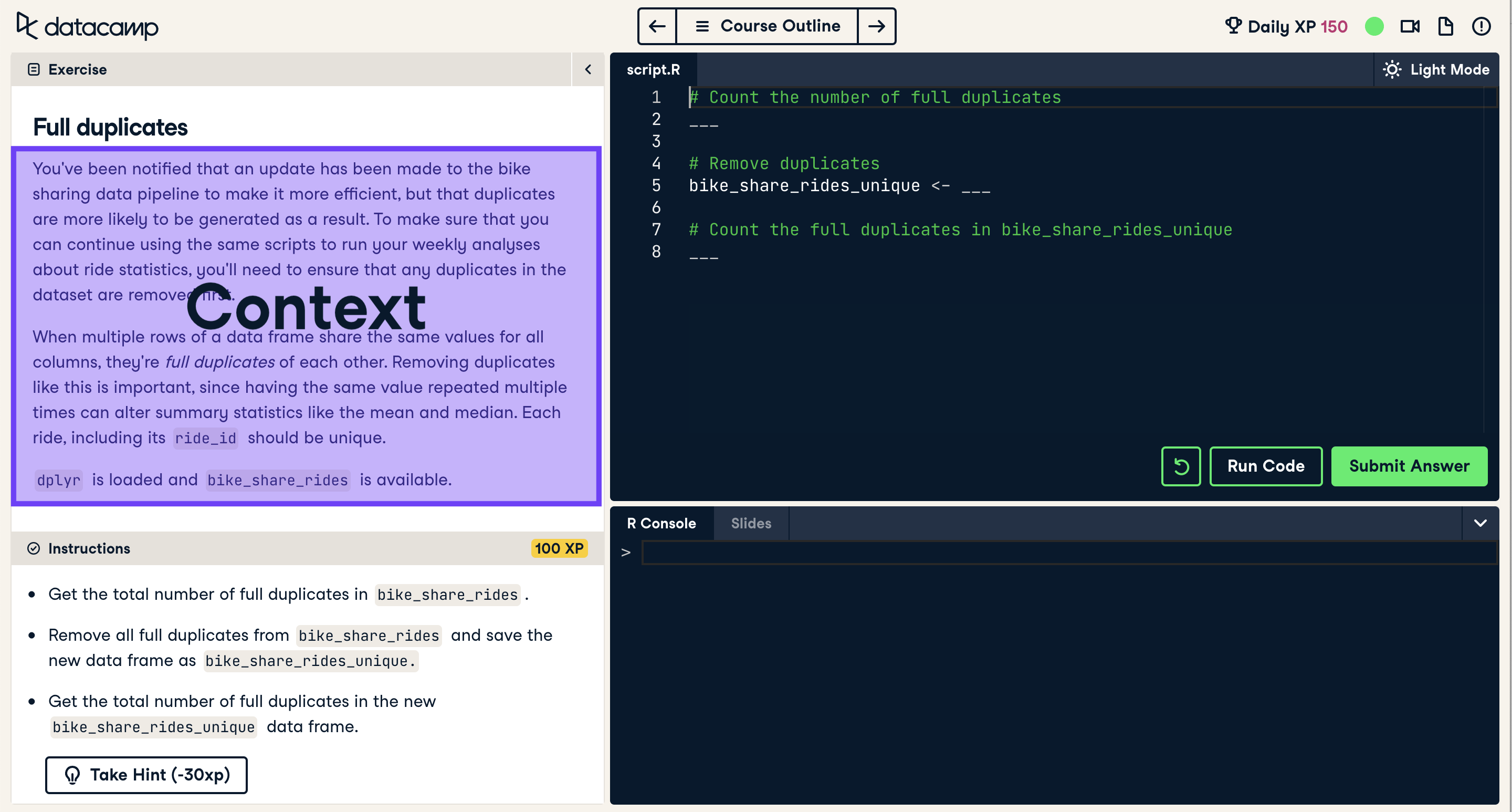1512x812 pixels.
Task: Click the Full duplicates heading
Action: pyautogui.click(x=110, y=127)
